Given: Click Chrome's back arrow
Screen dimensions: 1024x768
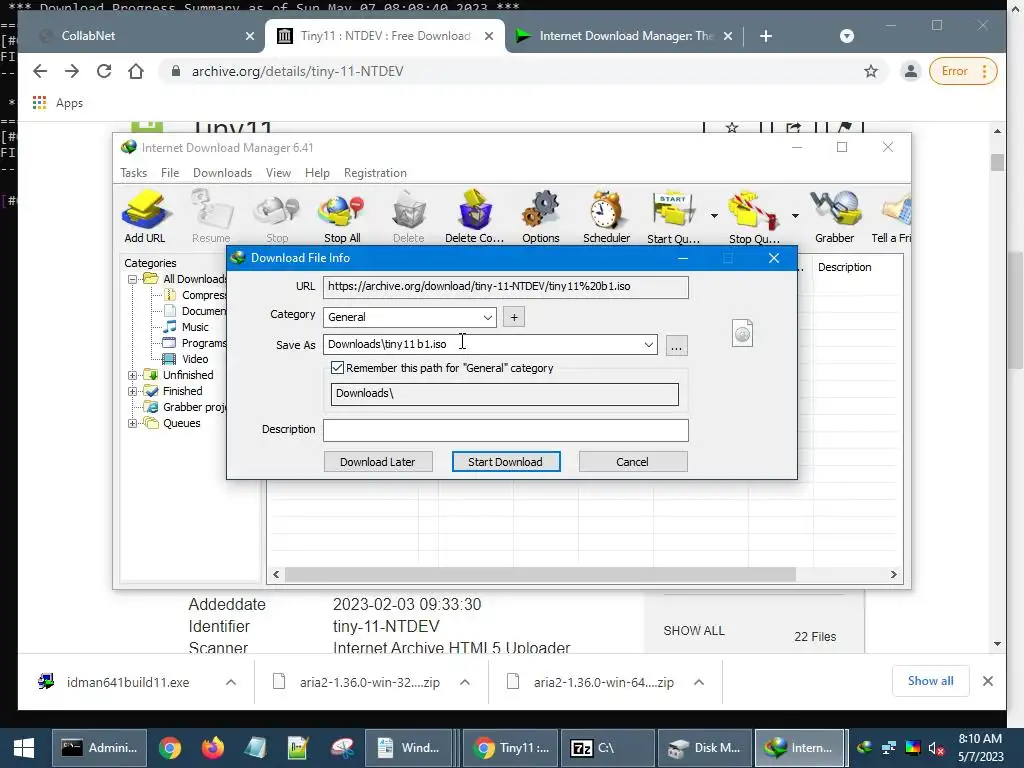Looking at the screenshot, I should 40,71.
